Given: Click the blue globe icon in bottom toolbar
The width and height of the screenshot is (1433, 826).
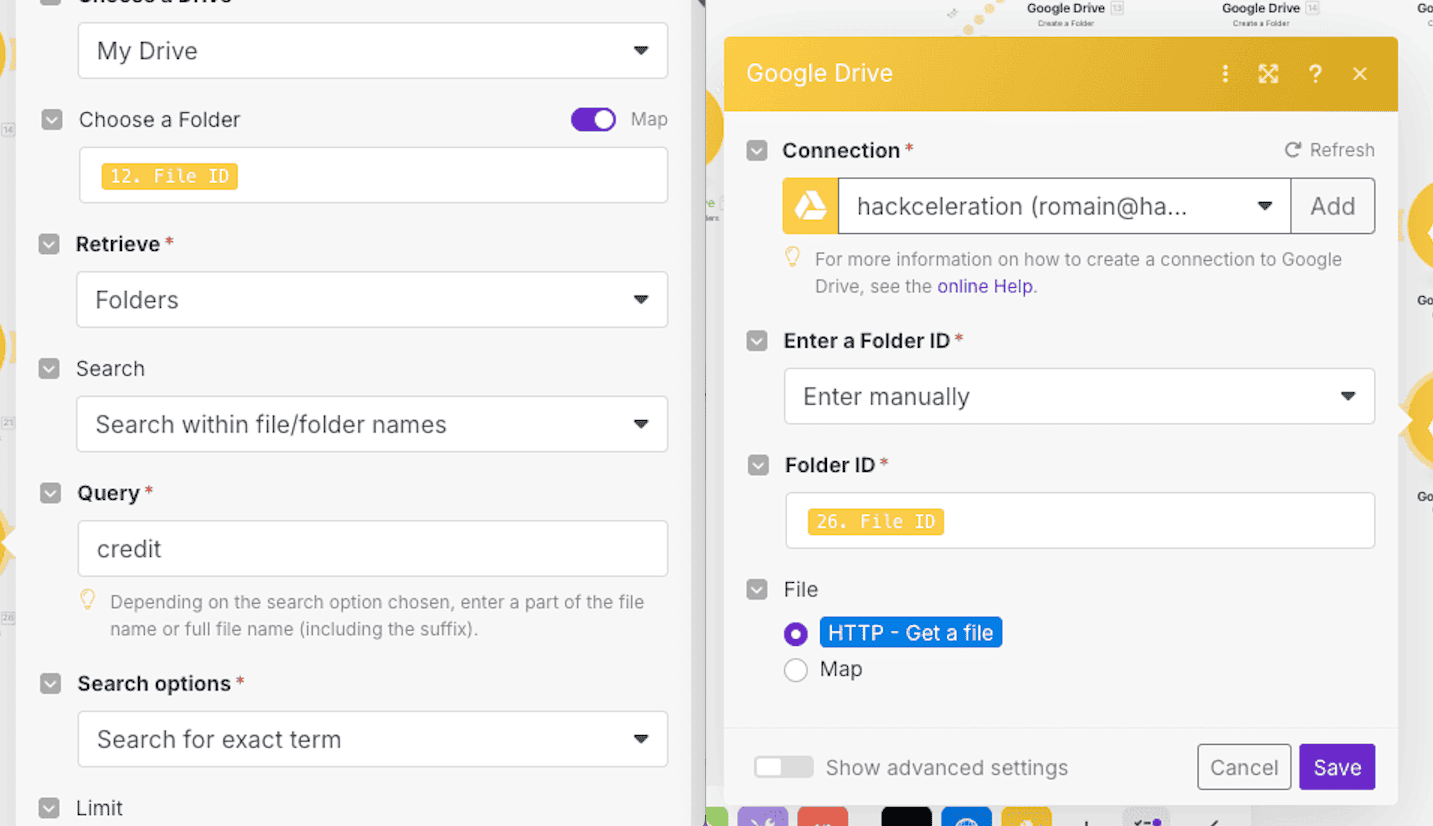Looking at the screenshot, I should point(966,817).
